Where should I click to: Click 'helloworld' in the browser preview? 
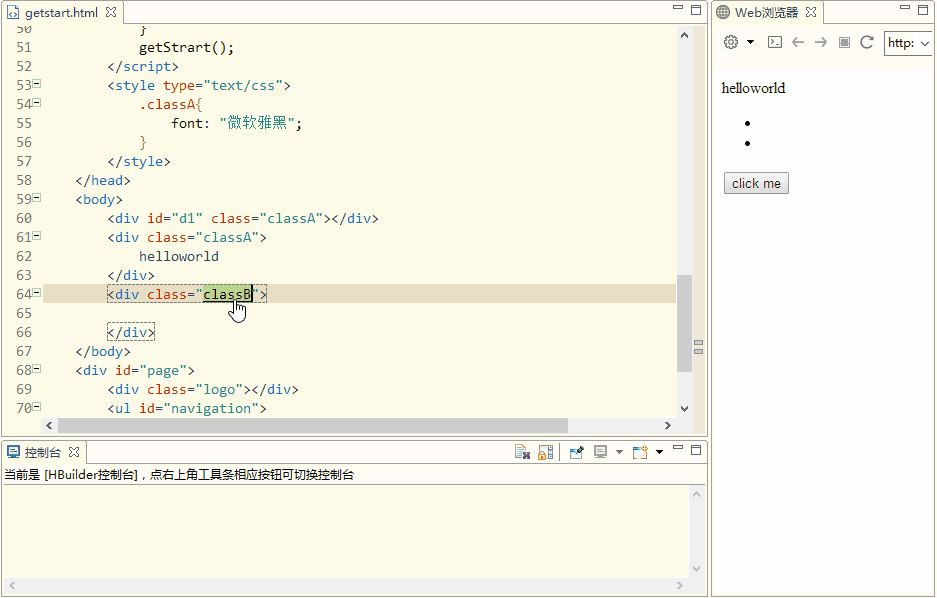753,88
